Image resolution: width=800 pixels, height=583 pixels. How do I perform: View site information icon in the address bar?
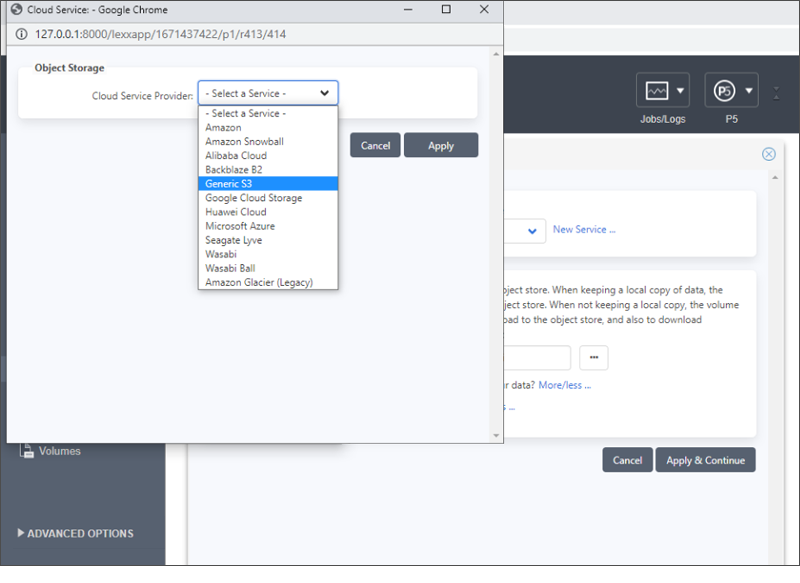coord(21,34)
